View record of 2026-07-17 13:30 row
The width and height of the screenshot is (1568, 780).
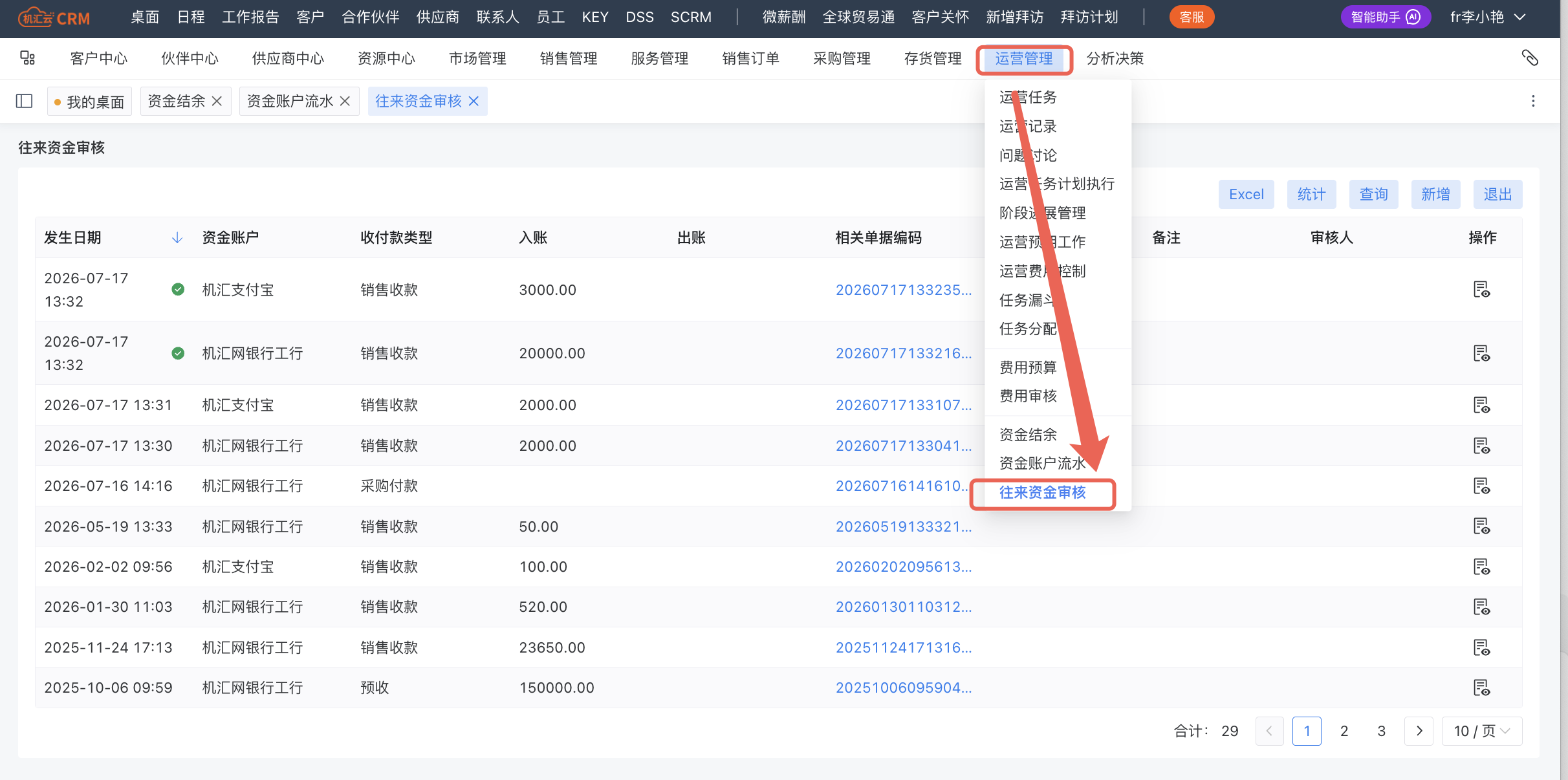pyautogui.click(x=1481, y=446)
